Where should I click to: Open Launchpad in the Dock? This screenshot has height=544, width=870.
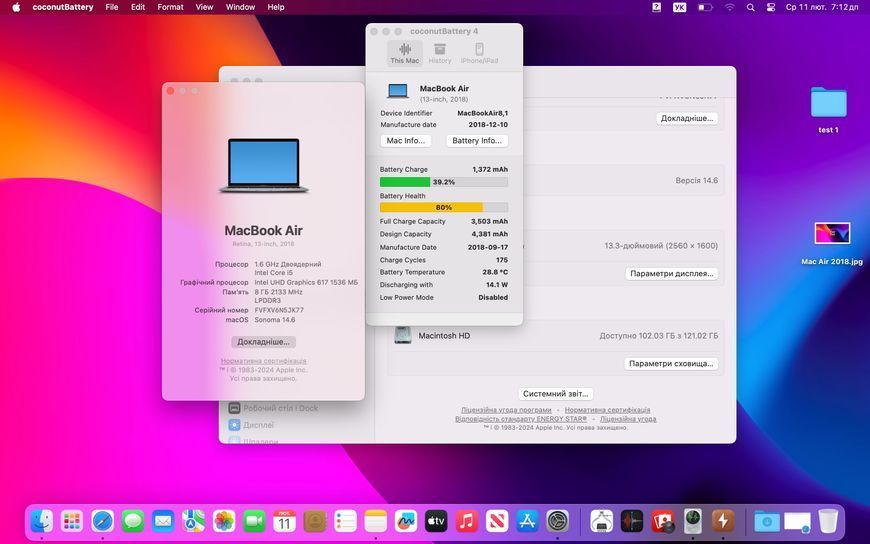72,521
